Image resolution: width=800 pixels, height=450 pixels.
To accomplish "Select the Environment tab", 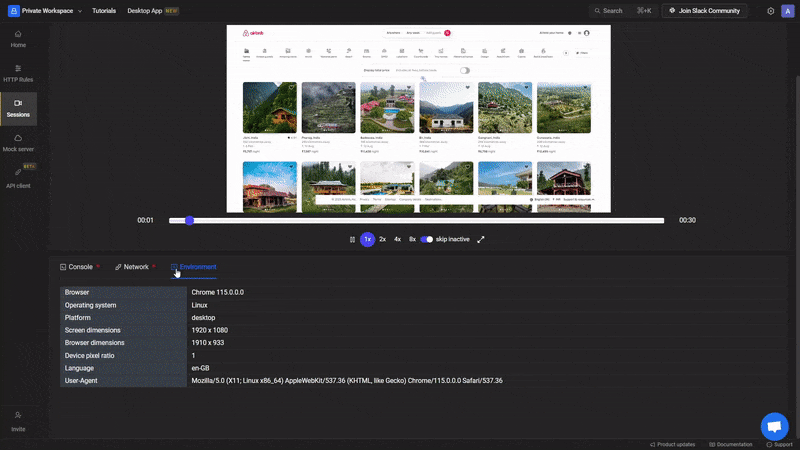I will coord(194,267).
